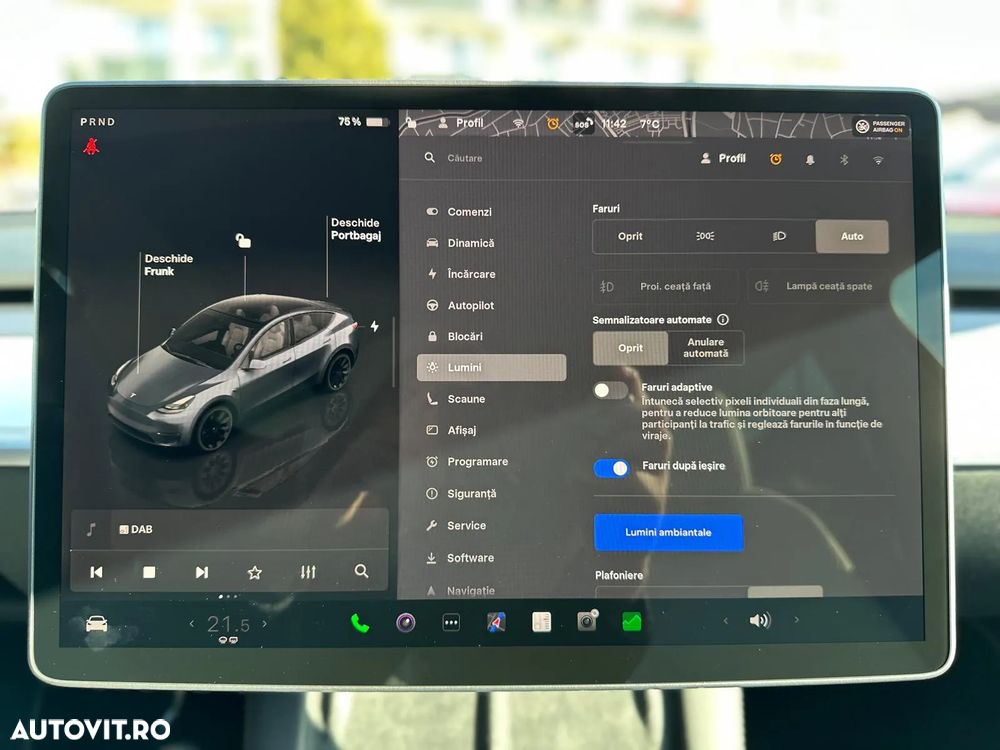Screen dimensions: 1000x750
Task: Tap the charging bolt icon beside car
Action: pos(375,326)
